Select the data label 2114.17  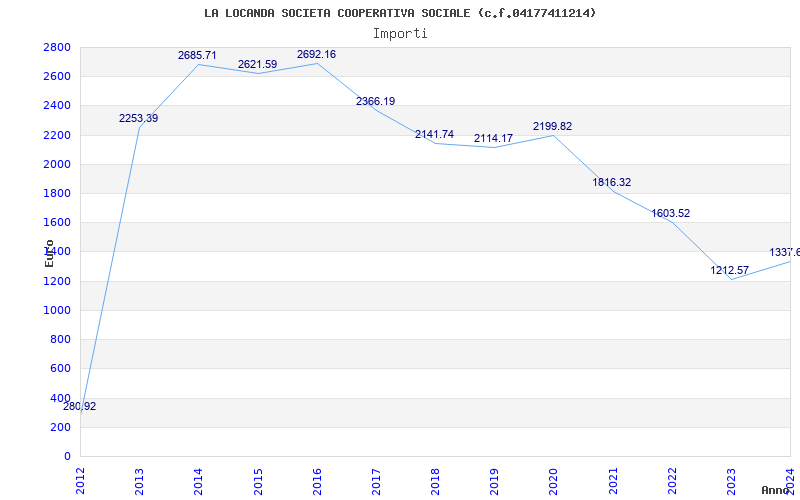pyautogui.click(x=493, y=138)
